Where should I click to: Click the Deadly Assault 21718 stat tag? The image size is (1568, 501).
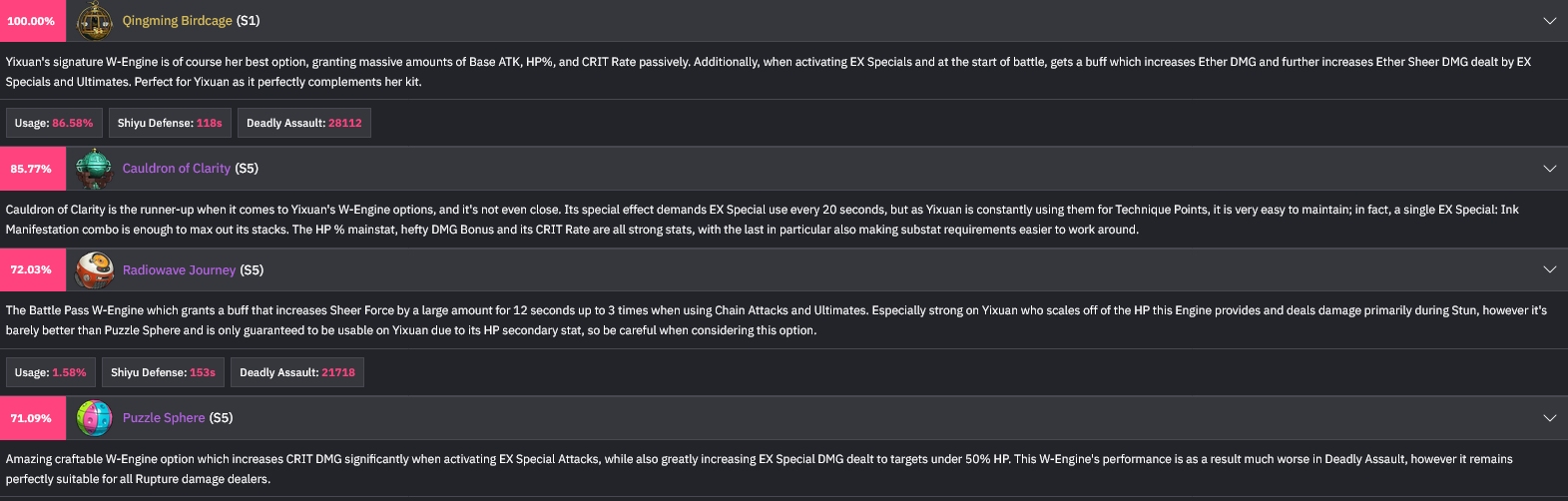pyautogui.click(x=297, y=372)
